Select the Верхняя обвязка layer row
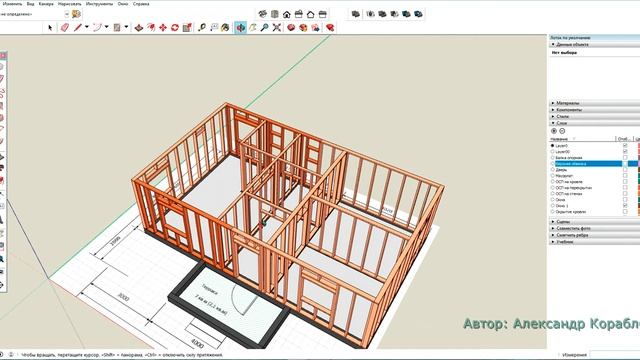This screenshot has height=360, width=640. [594, 164]
